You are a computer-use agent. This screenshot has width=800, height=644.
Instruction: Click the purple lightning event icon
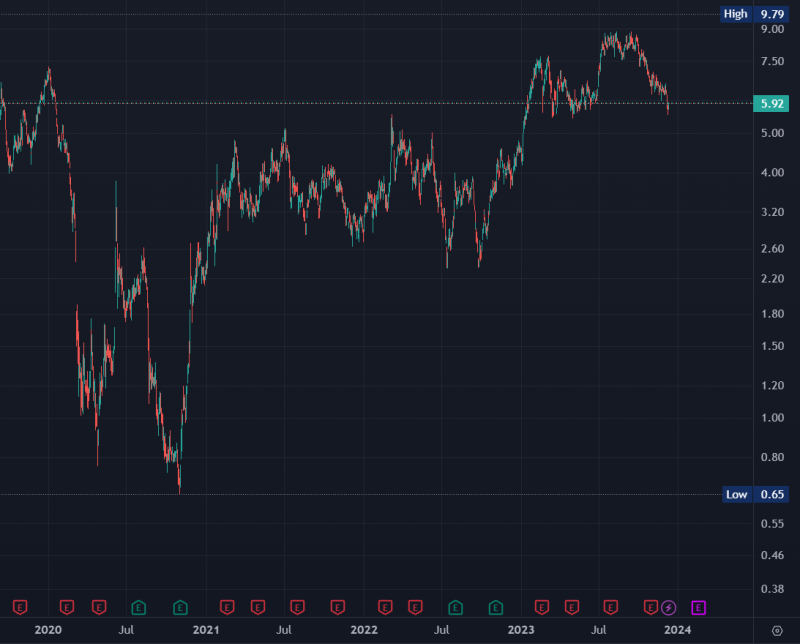(x=669, y=607)
